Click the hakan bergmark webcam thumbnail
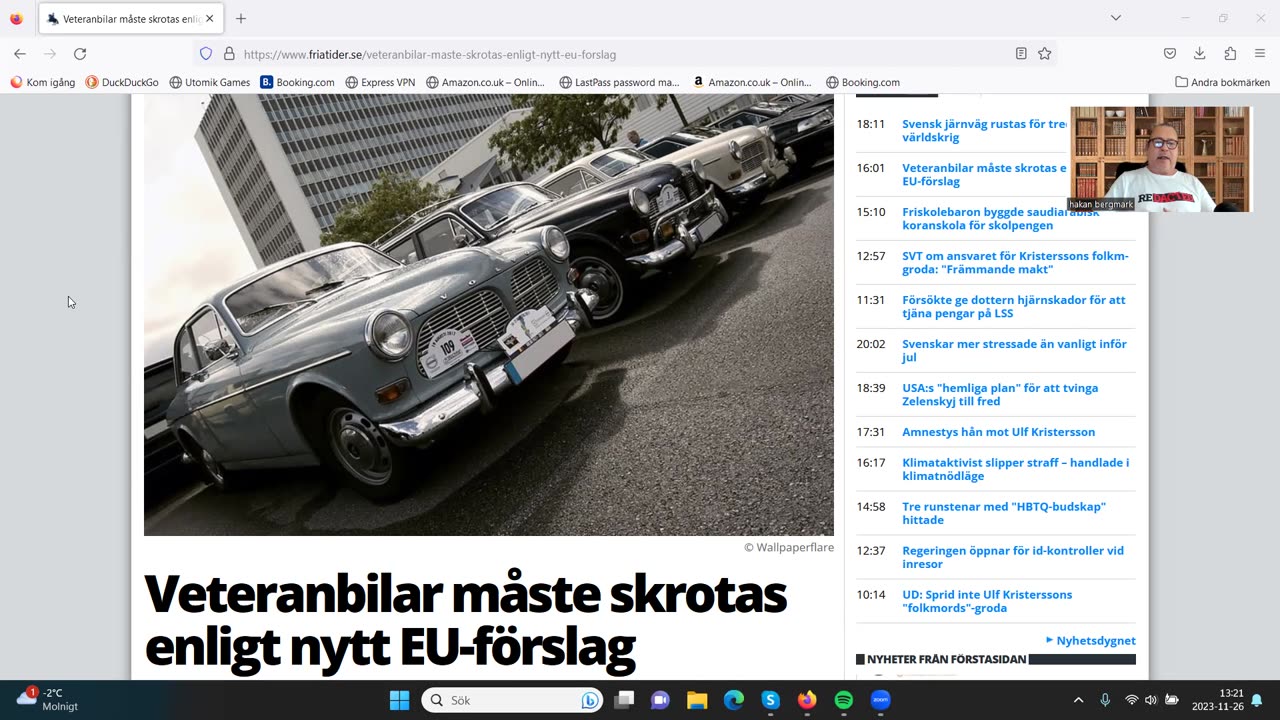 coord(1160,159)
